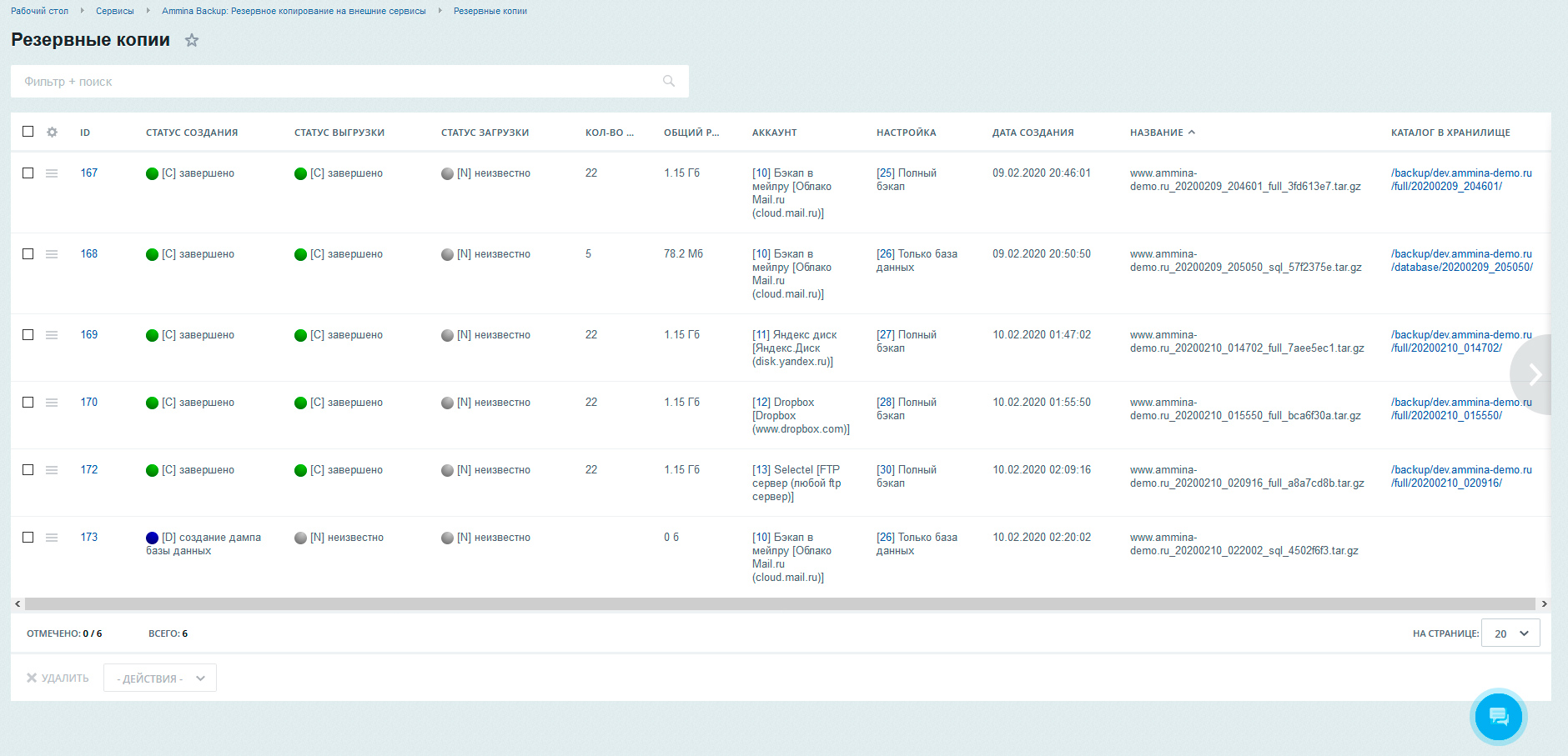
Task: Click size 78.2 Мб cell
Action: 683,253
